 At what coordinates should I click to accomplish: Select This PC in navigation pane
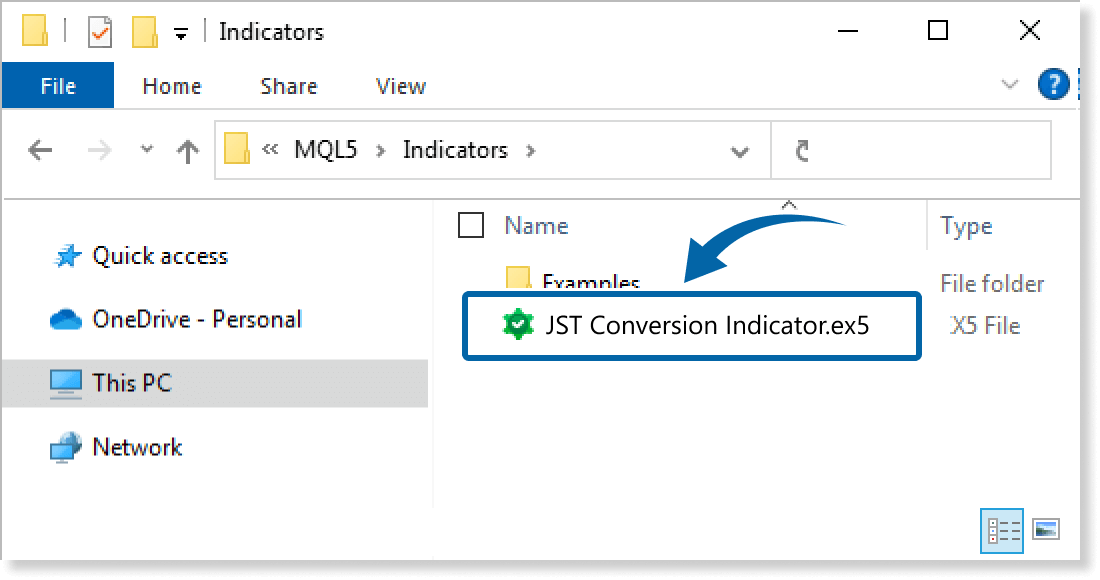132,382
